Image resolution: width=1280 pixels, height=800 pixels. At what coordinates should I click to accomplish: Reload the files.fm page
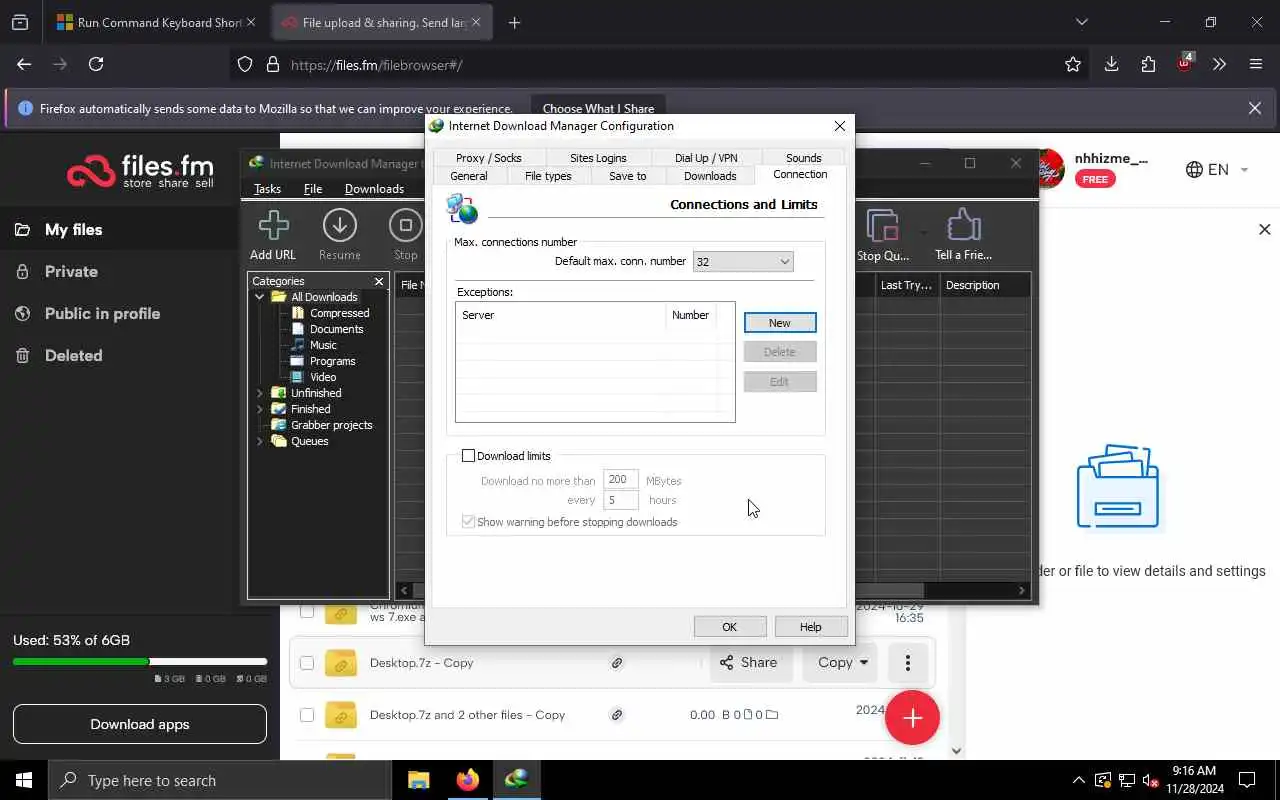pos(96,64)
